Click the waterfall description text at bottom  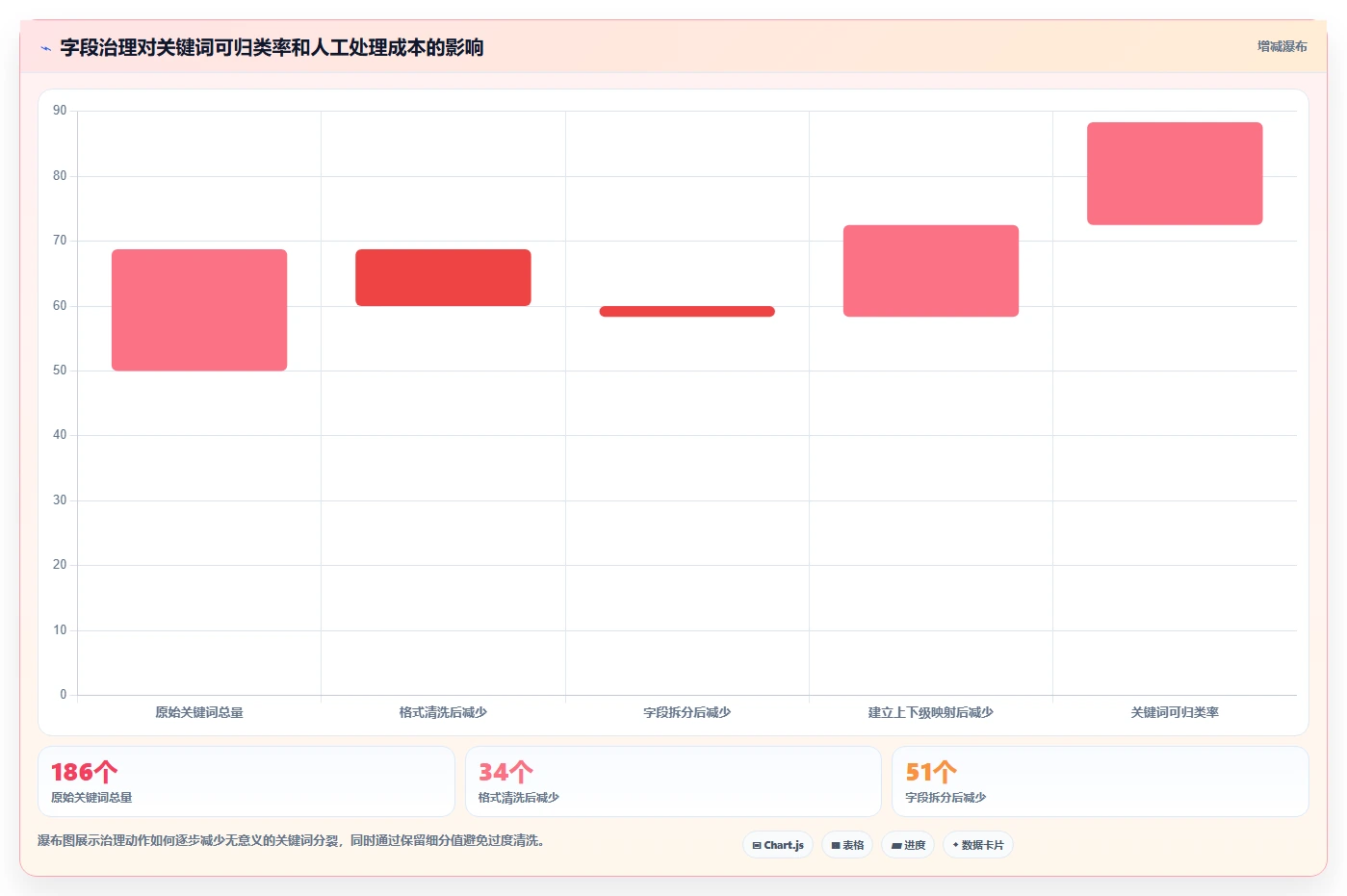(293, 840)
